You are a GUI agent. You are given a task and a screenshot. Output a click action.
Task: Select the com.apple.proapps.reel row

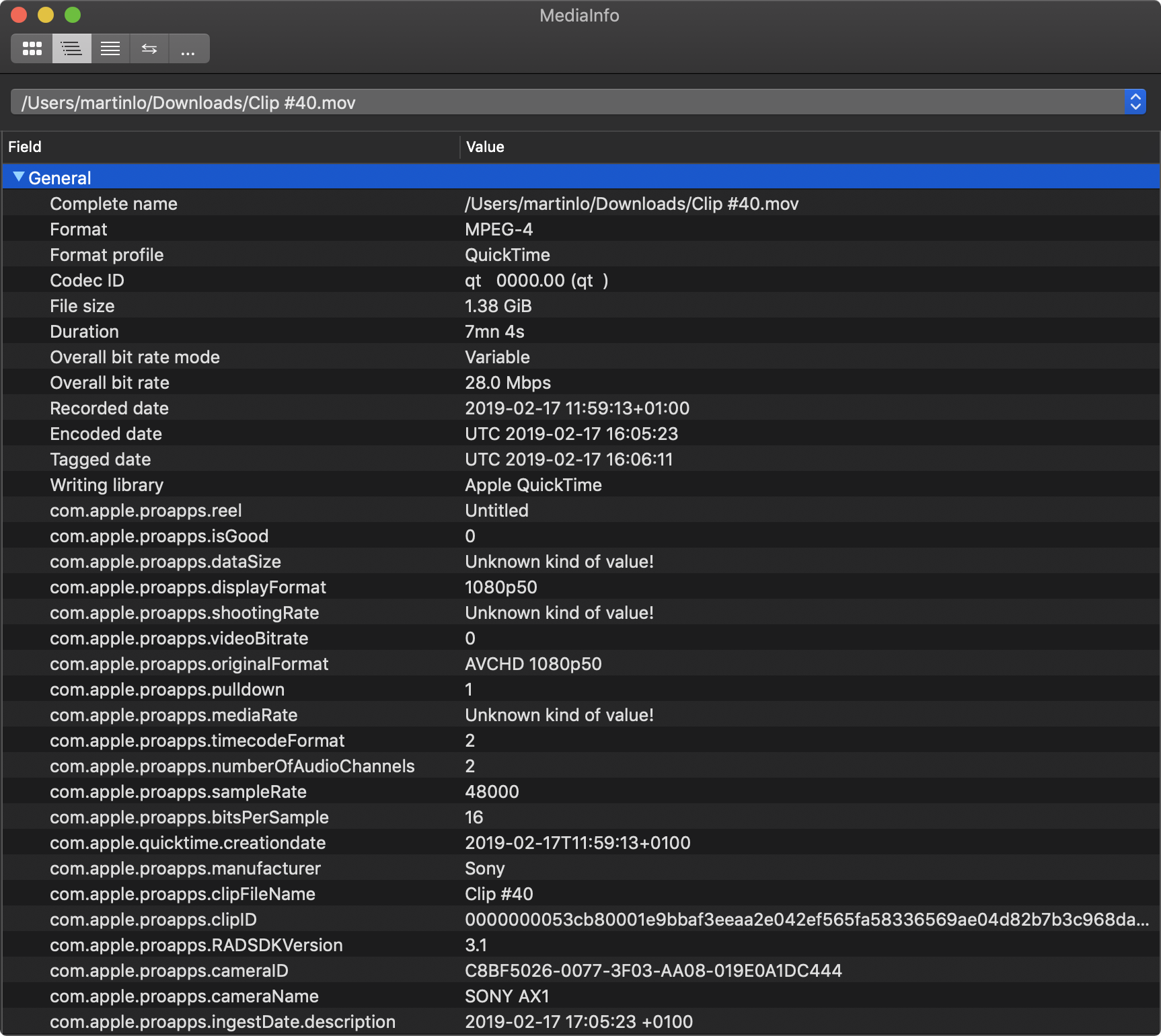click(580, 511)
